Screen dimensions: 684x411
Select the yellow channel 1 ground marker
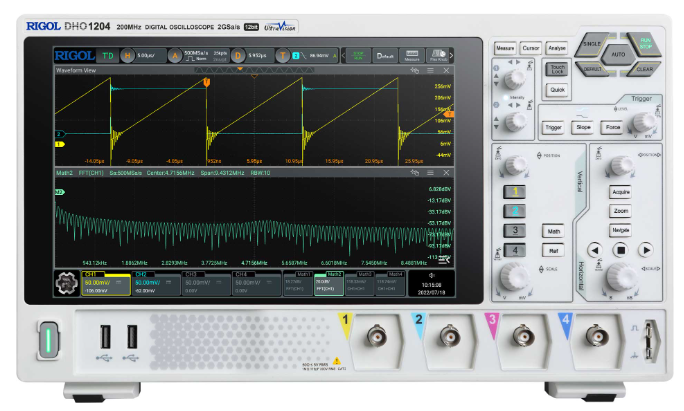[59, 144]
